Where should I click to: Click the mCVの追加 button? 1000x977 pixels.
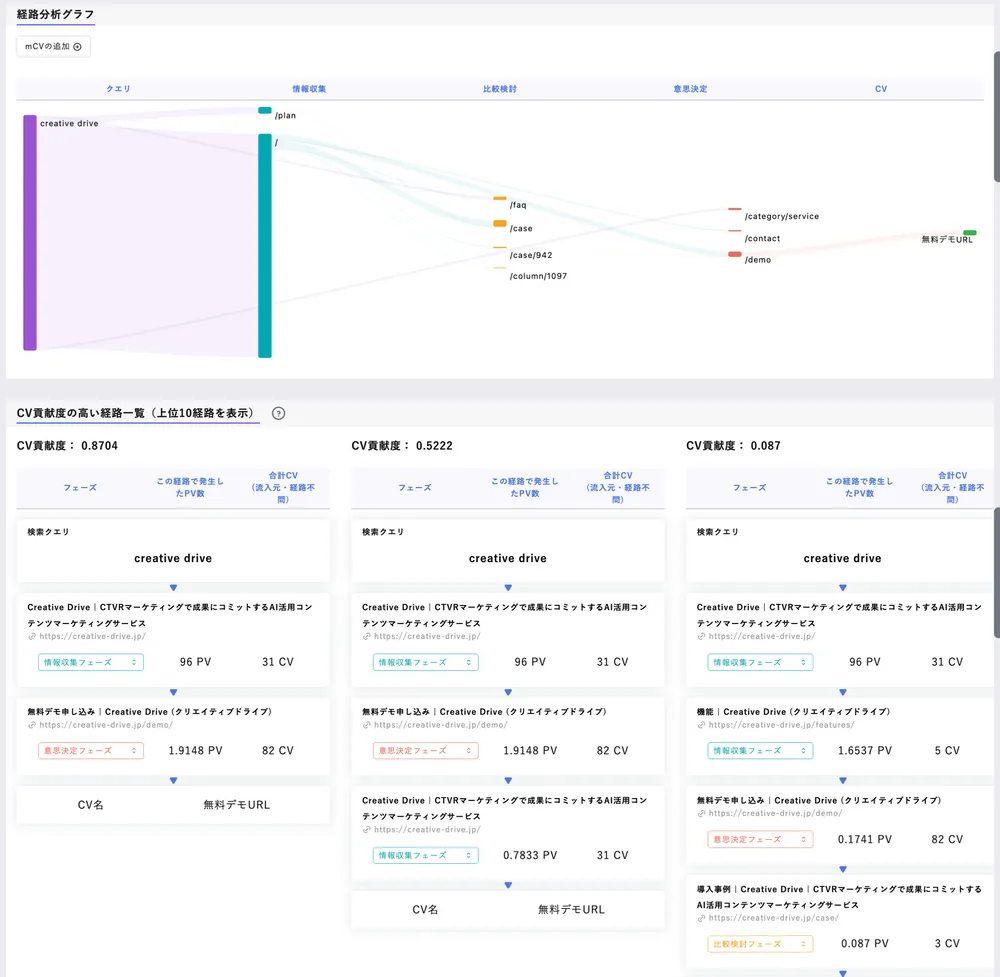point(54,47)
